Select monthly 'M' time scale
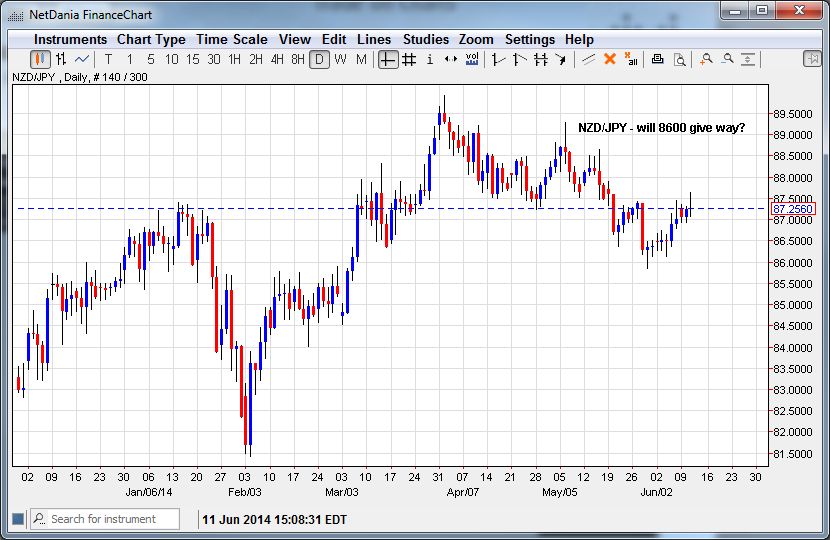The image size is (830, 540). point(362,59)
